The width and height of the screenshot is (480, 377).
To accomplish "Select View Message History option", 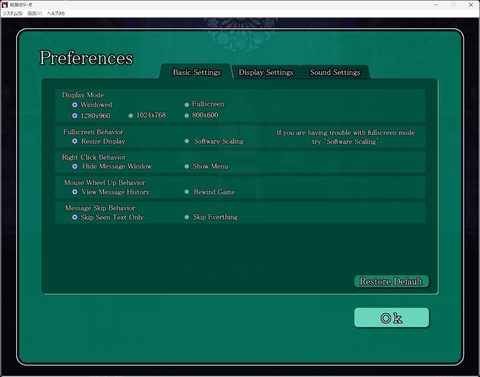I will tap(111, 192).
